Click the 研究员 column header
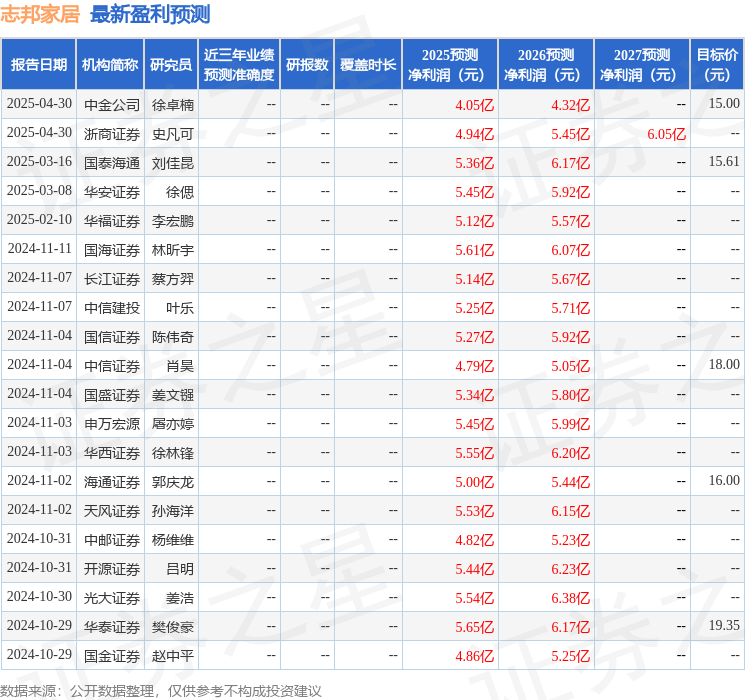Viewport: 745px width, 700px height. pos(171,65)
